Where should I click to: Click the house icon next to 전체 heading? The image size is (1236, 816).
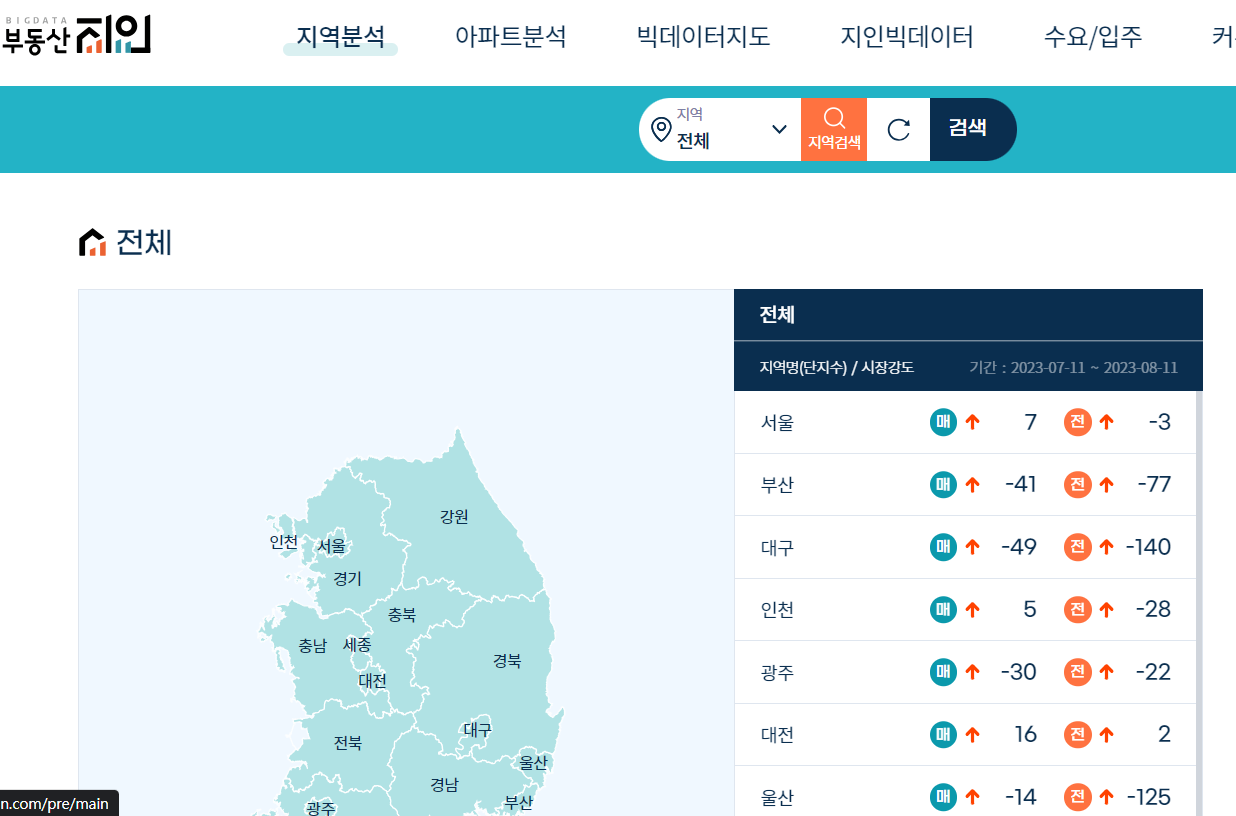(x=92, y=241)
